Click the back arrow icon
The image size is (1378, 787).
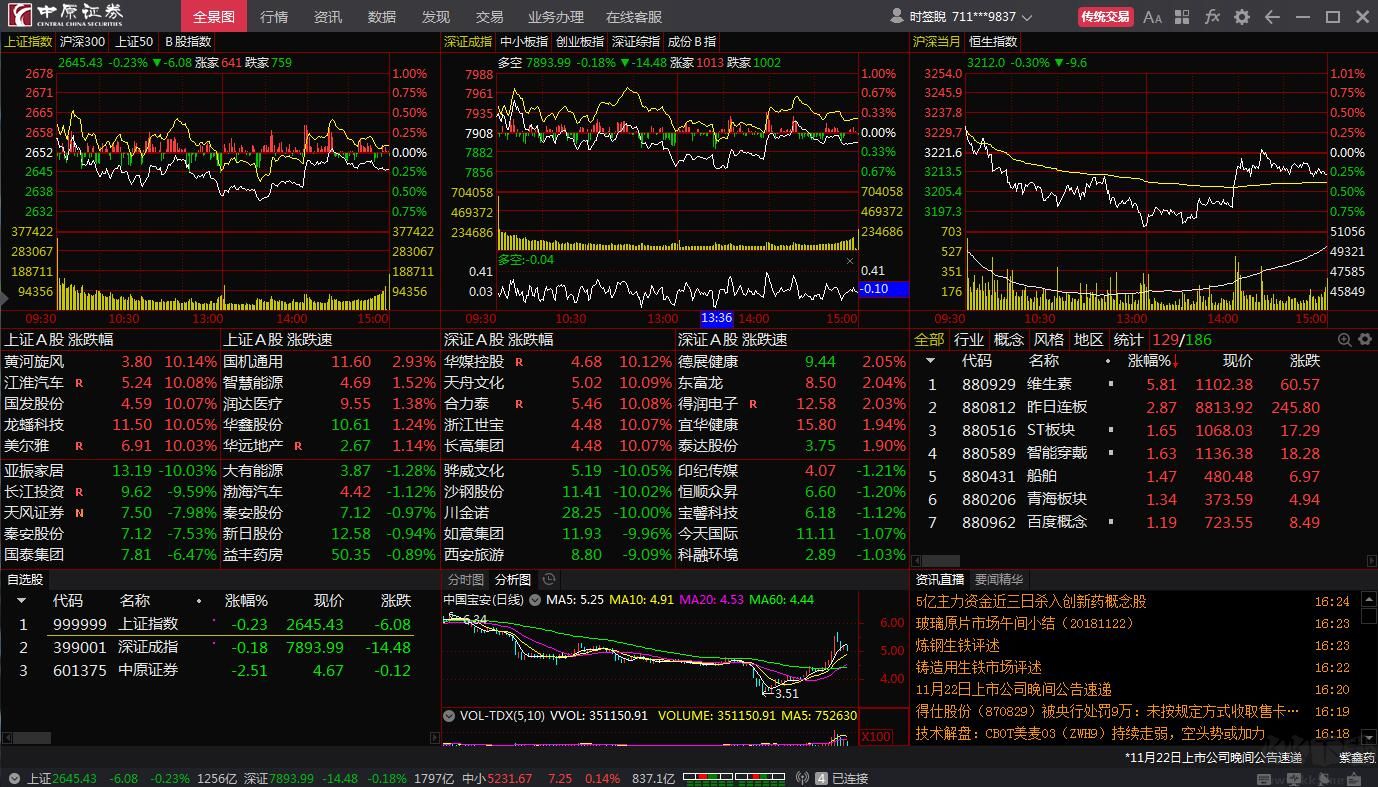[x=1272, y=17]
